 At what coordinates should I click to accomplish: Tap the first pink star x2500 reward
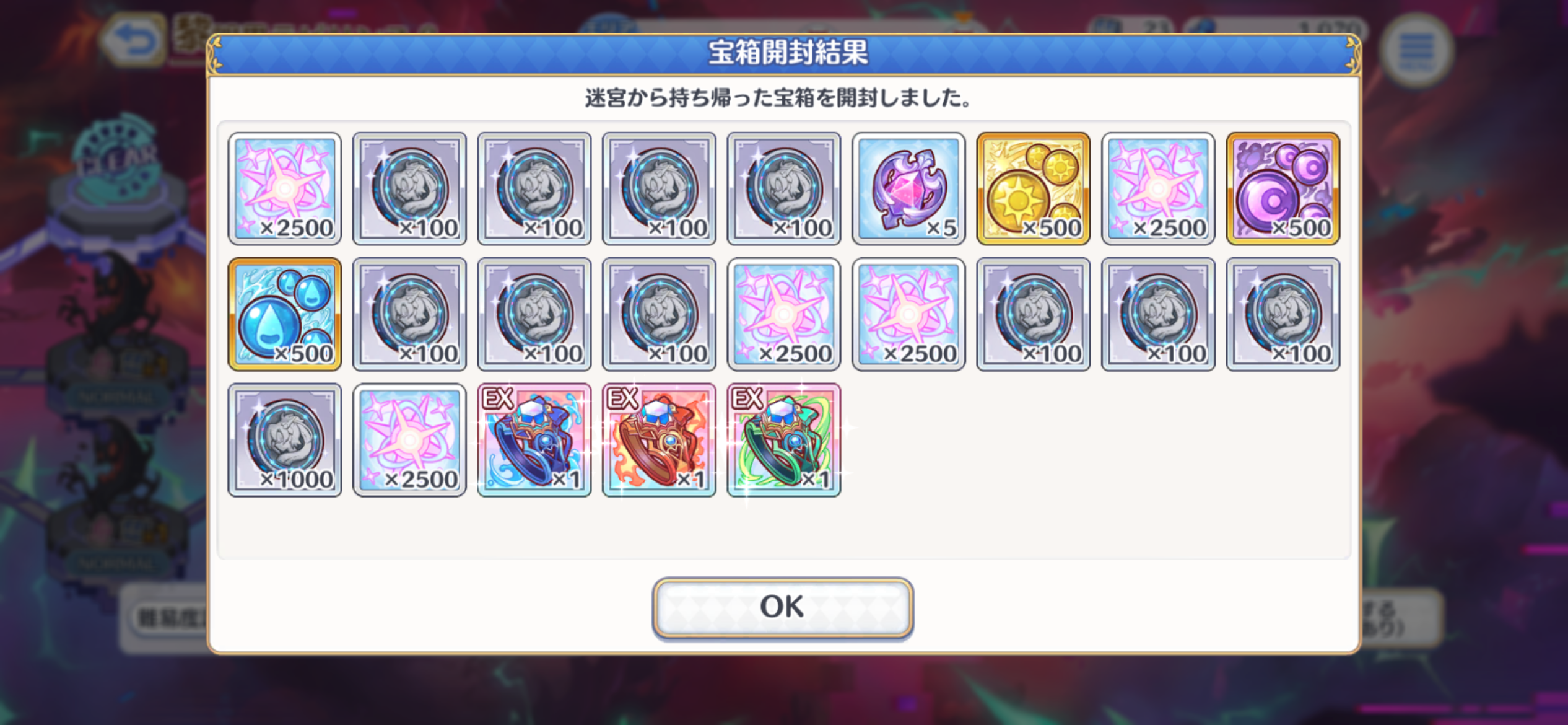tap(285, 188)
